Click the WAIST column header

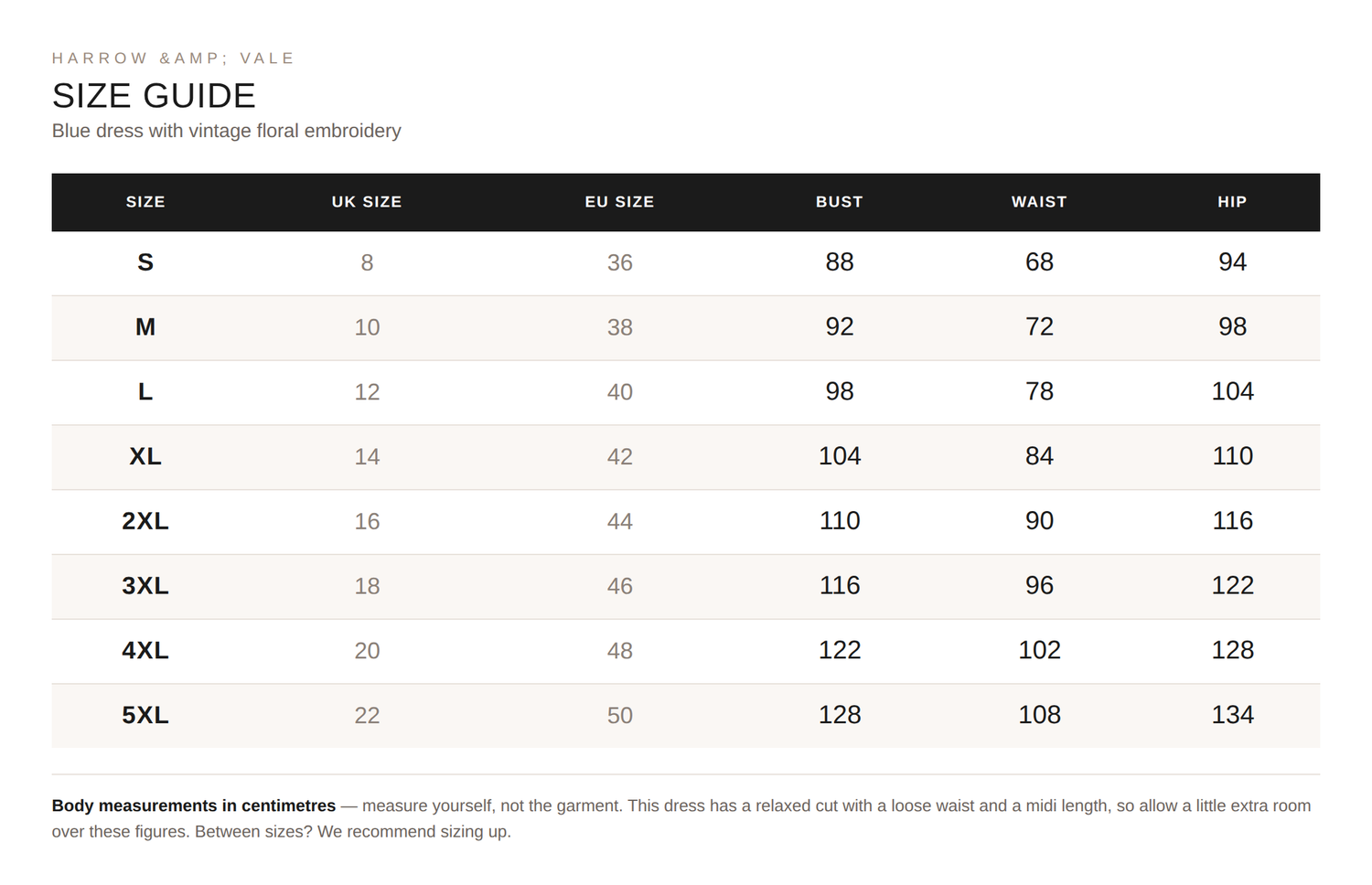coord(1039,202)
